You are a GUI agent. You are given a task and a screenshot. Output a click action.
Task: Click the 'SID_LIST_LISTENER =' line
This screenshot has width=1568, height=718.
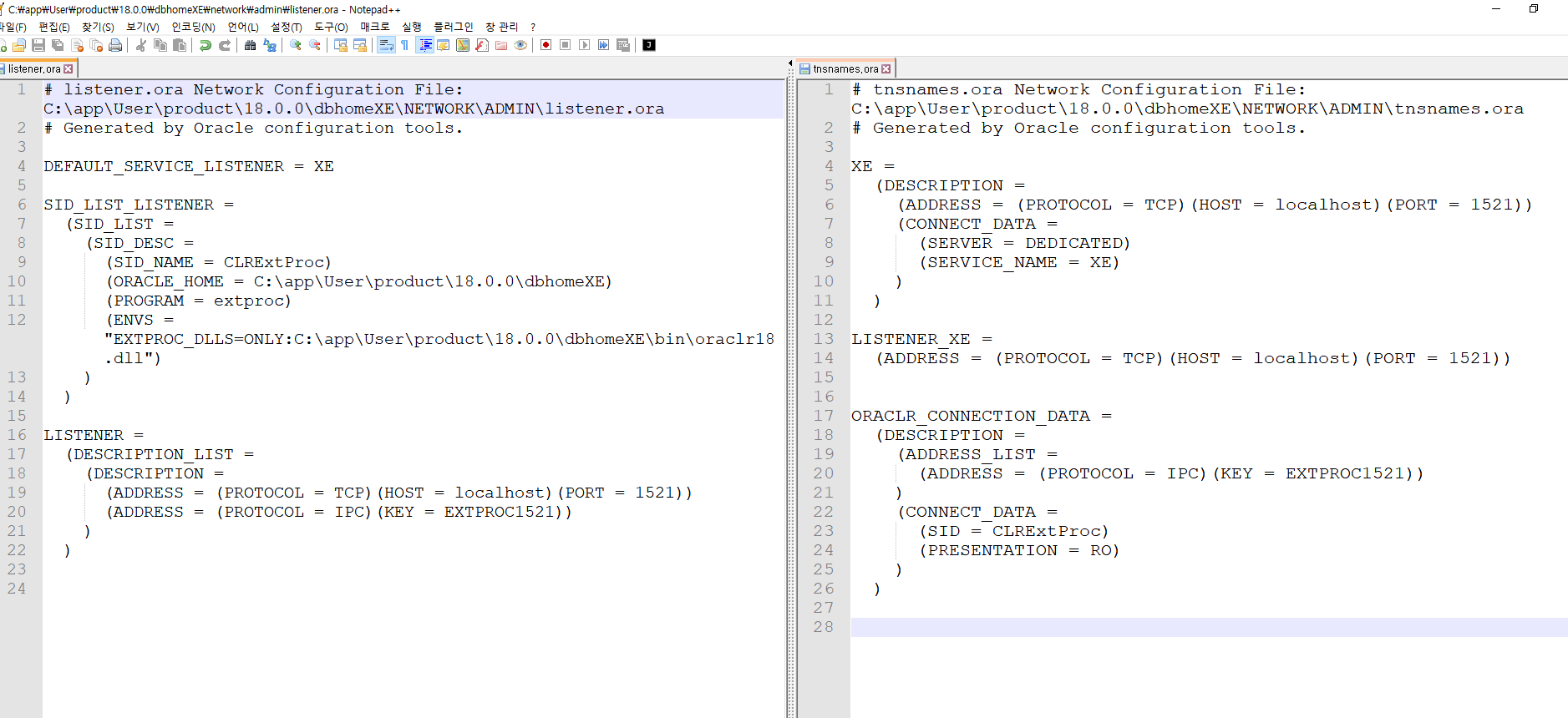pyautogui.click(x=139, y=205)
